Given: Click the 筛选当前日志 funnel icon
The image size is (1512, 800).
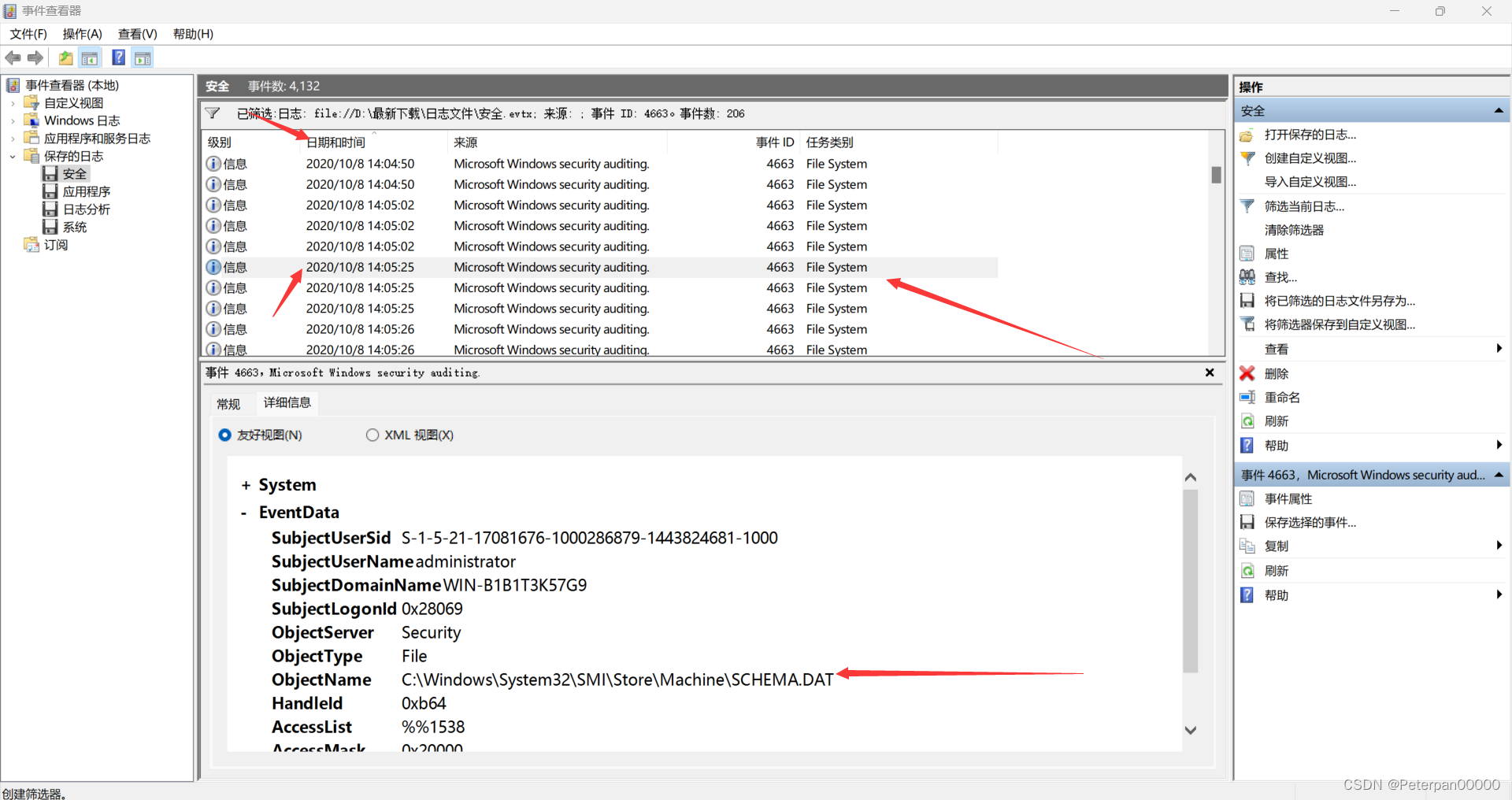Looking at the screenshot, I should coord(1247,206).
